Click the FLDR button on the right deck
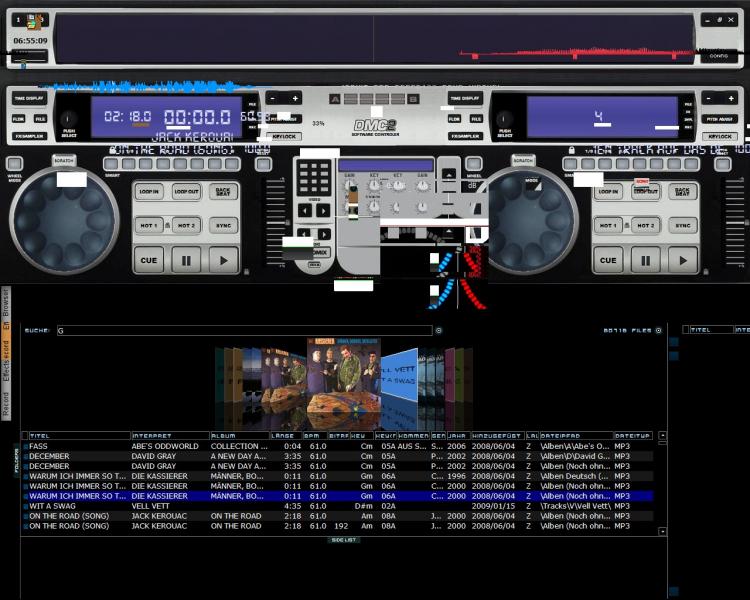The height and width of the screenshot is (600, 750). (x=454, y=119)
